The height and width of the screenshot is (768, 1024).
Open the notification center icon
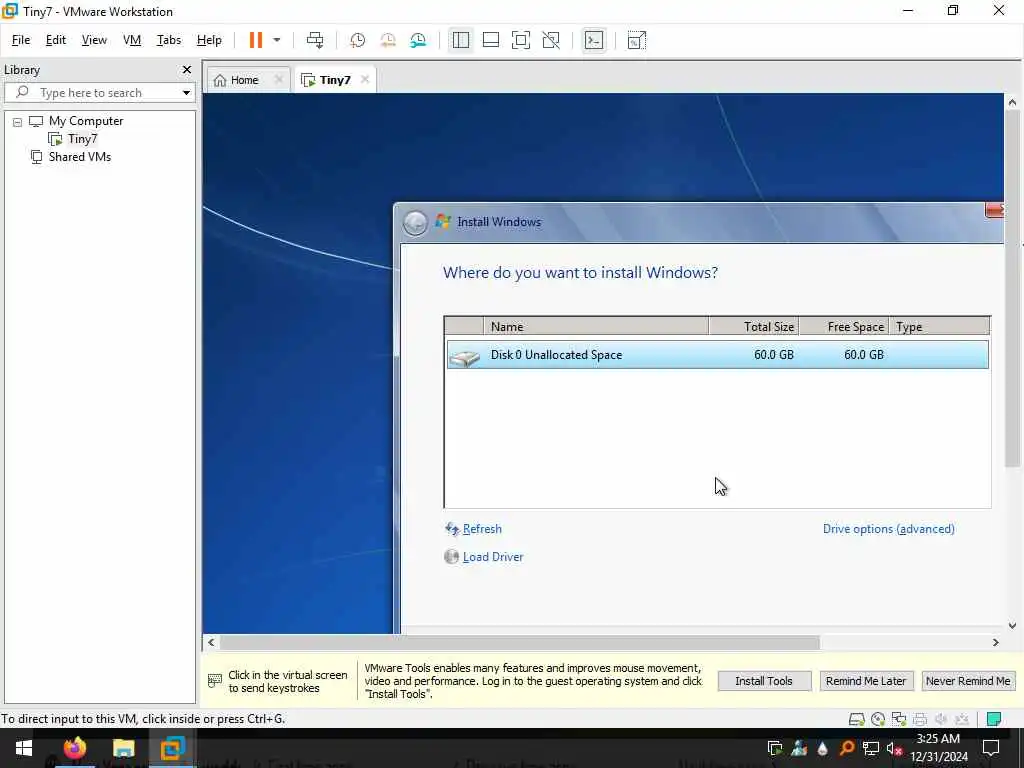[991, 748]
